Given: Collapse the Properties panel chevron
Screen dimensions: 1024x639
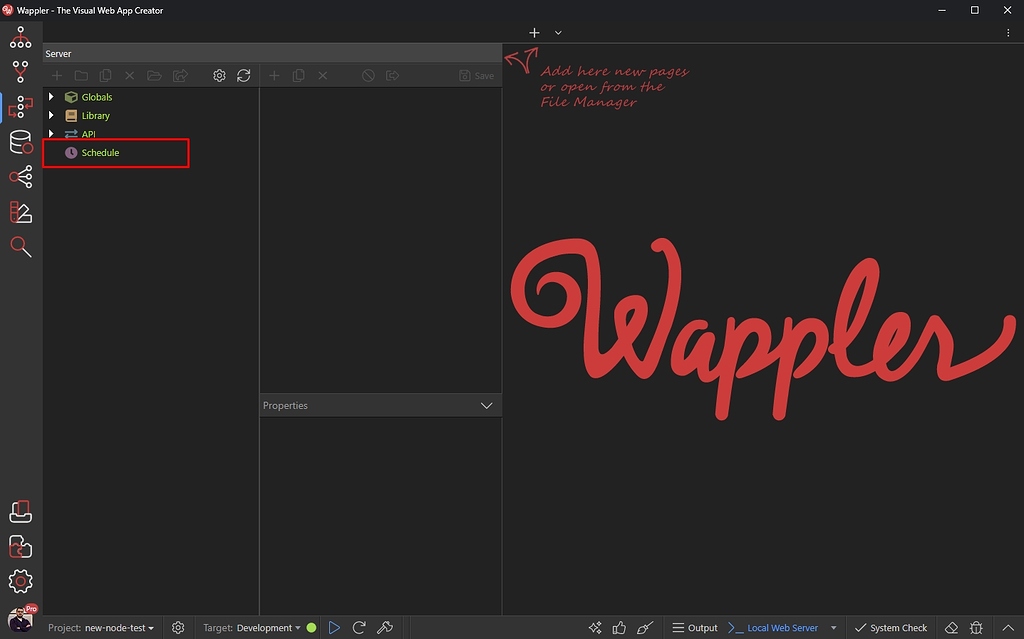Looking at the screenshot, I should click(487, 406).
